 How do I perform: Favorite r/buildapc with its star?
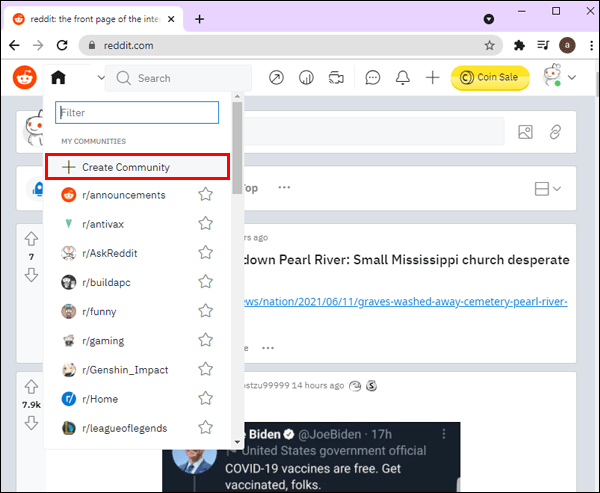tap(205, 282)
